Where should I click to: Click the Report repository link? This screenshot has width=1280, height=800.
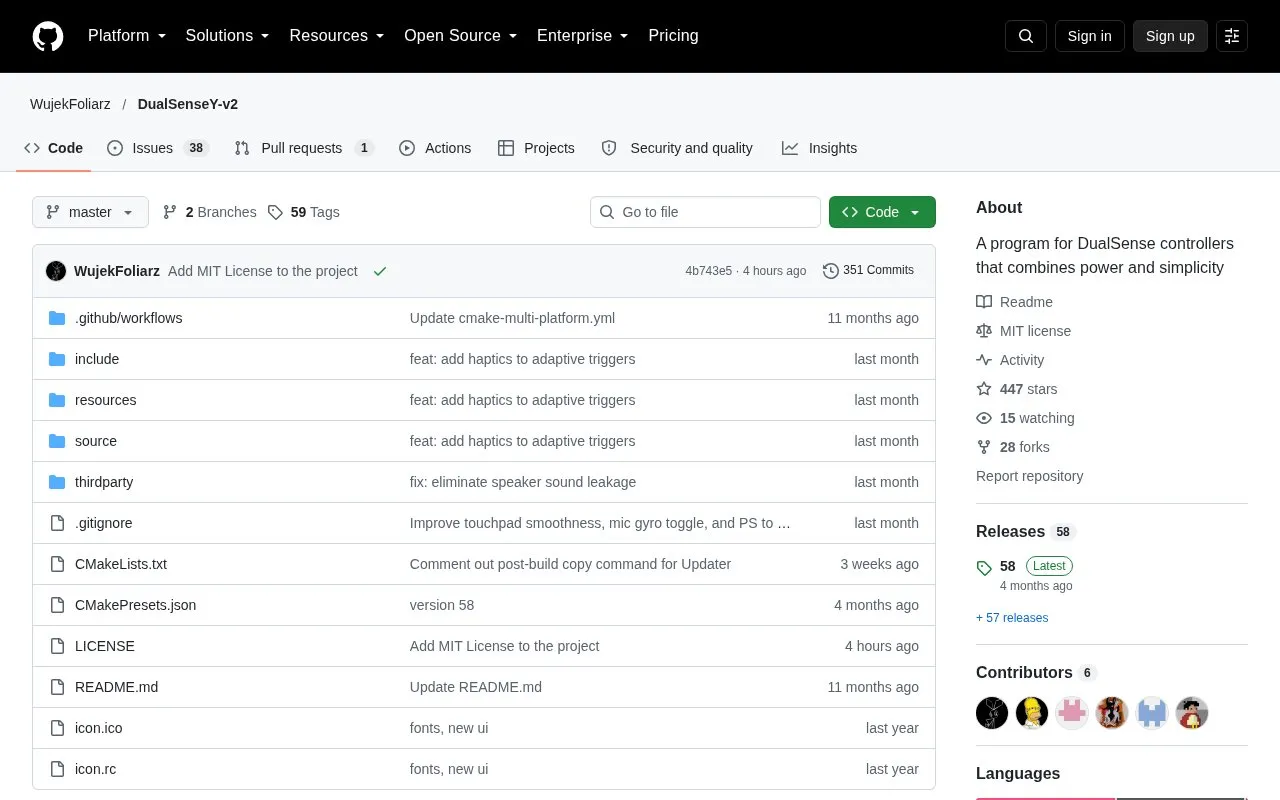tap(1029, 476)
